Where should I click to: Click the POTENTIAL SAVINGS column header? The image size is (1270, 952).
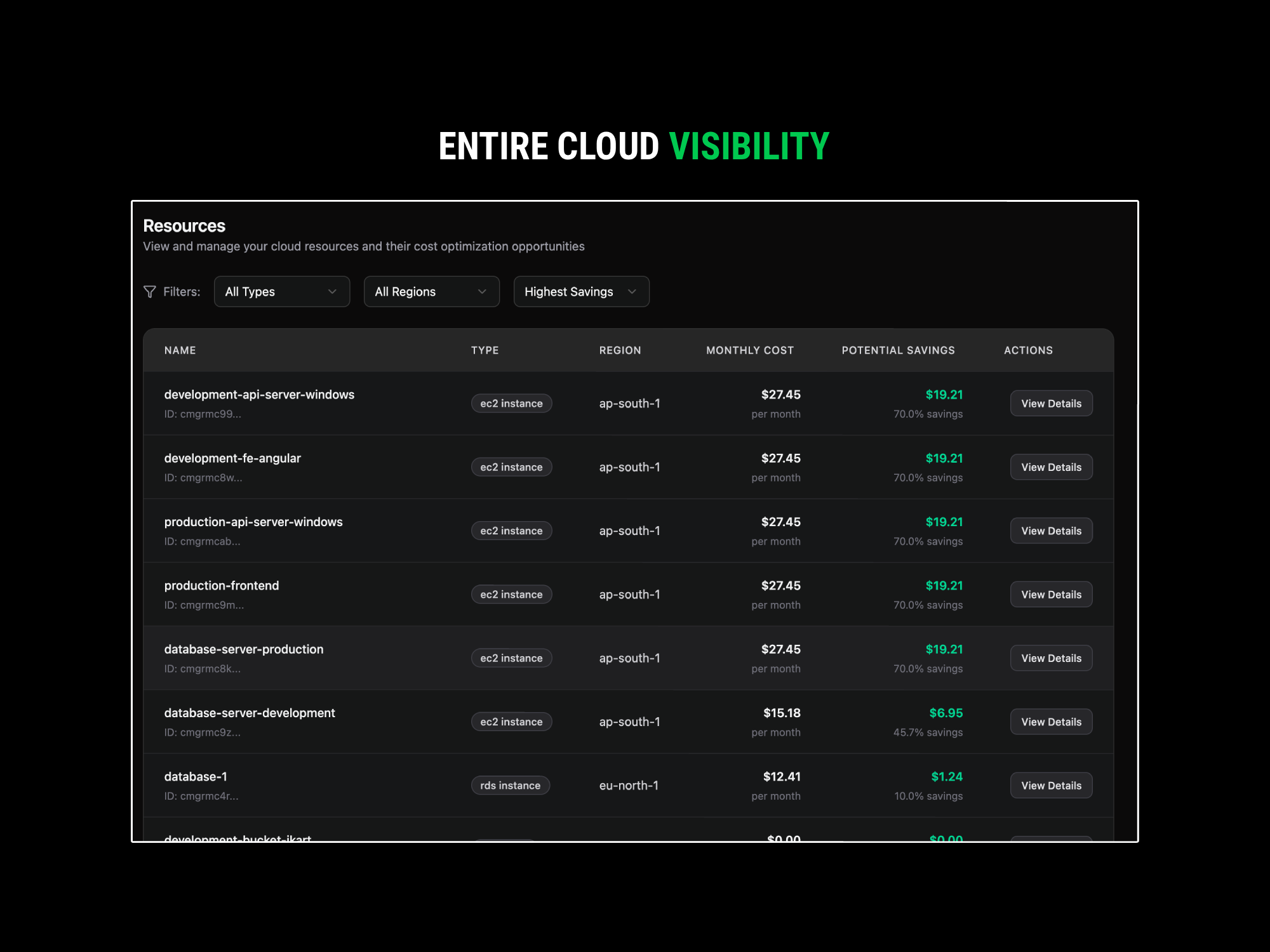click(x=898, y=350)
